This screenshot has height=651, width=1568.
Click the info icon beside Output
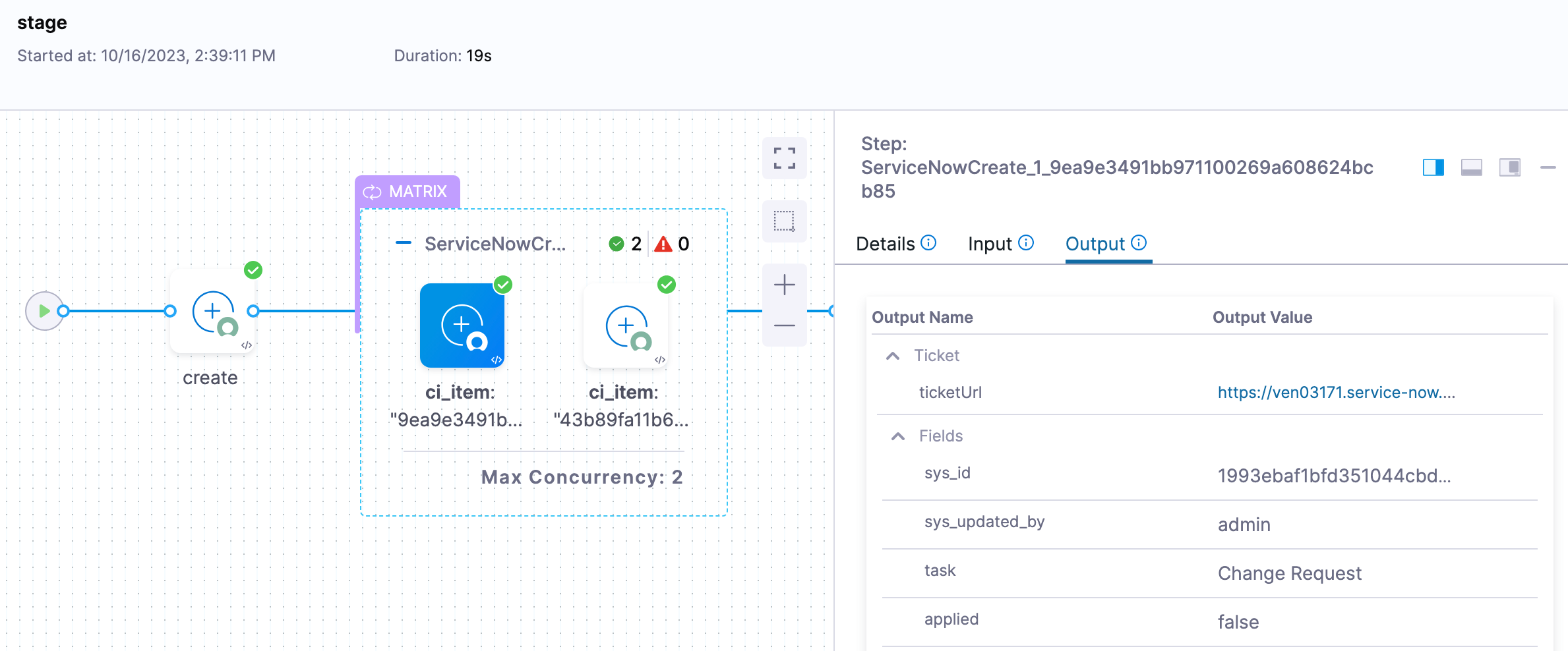[x=1139, y=243]
